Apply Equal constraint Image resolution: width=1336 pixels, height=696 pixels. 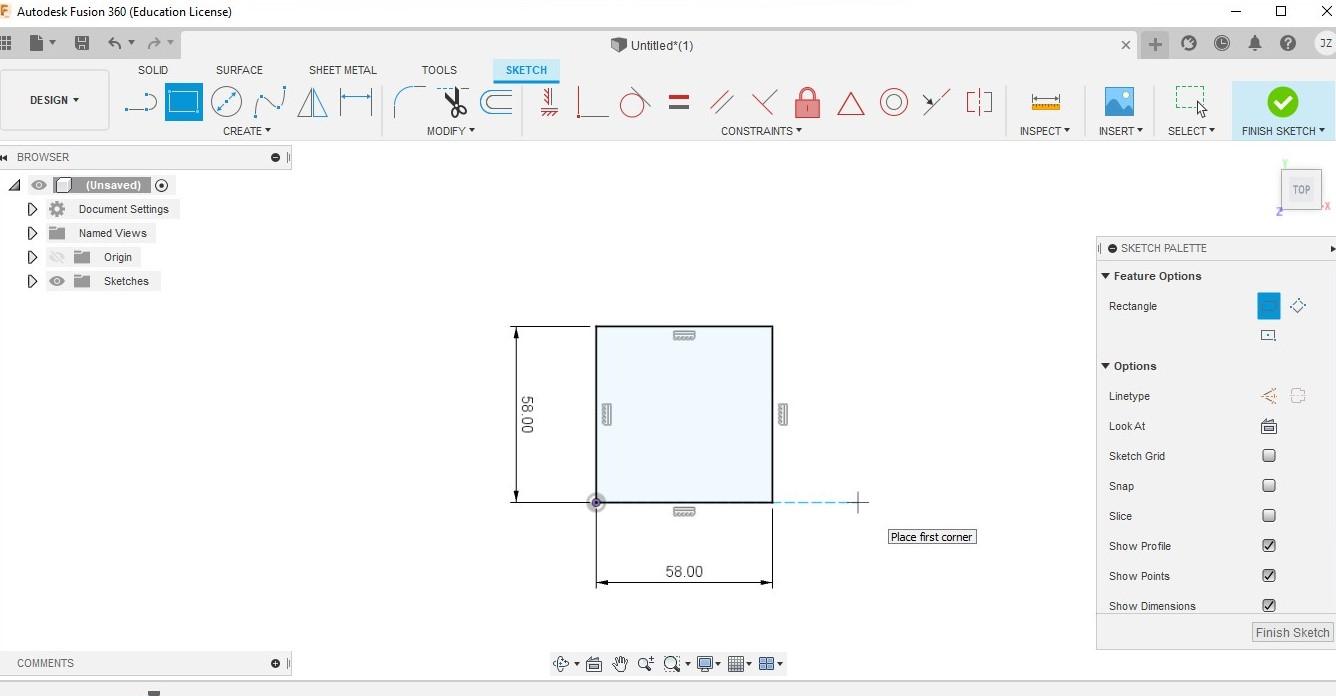[679, 102]
